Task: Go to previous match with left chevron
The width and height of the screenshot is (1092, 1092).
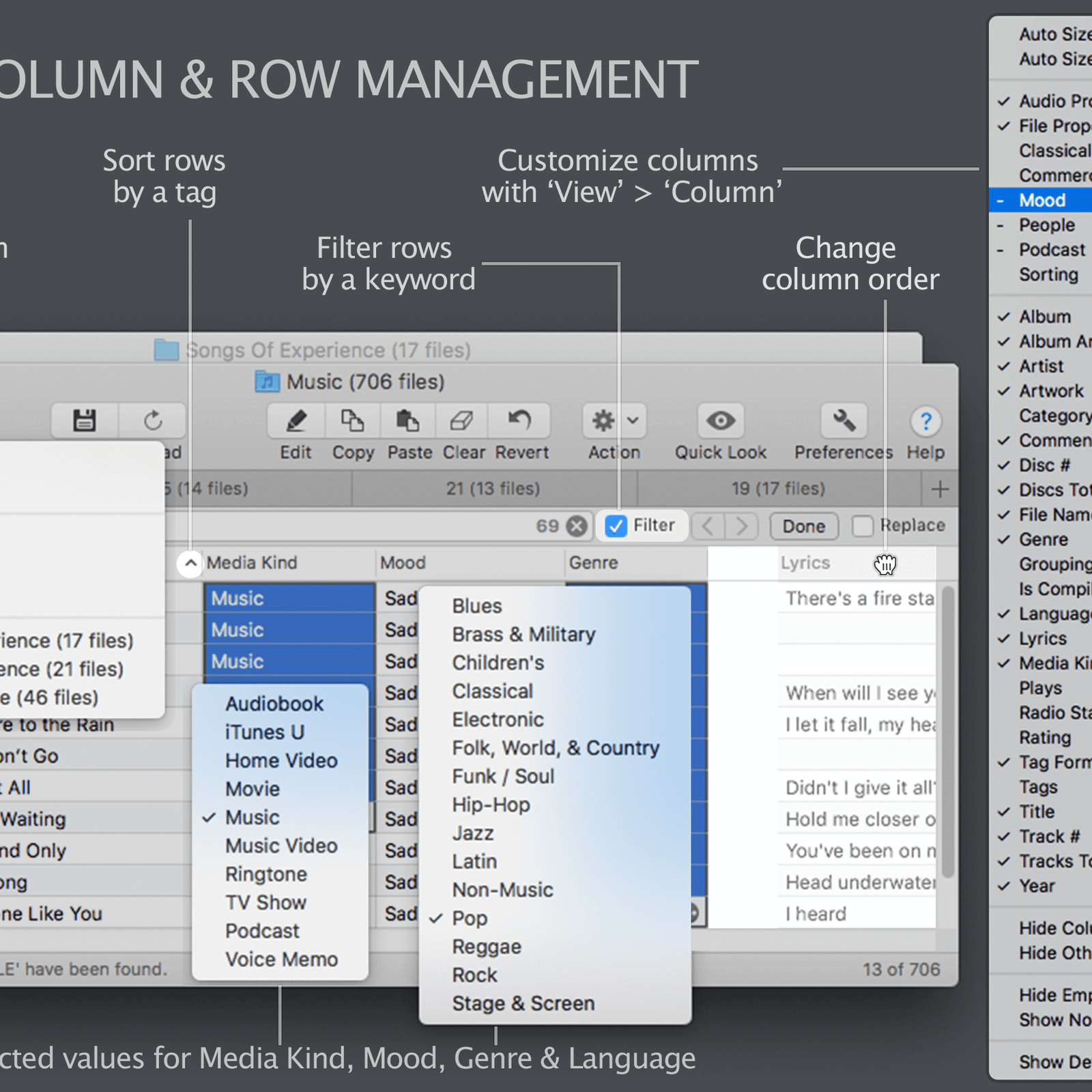Action: pyautogui.click(x=708, y=526)
